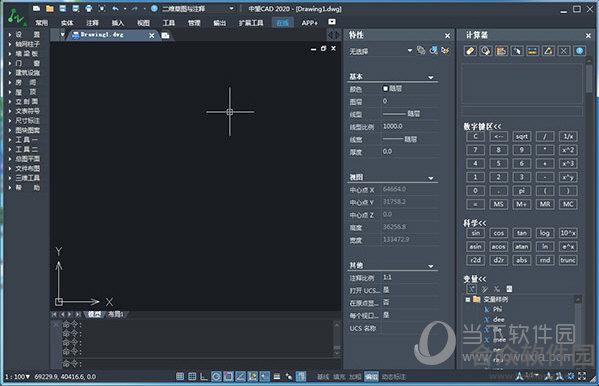
Task: Click the Angle triangle icon in calculator toolbar
Action: 548,51
